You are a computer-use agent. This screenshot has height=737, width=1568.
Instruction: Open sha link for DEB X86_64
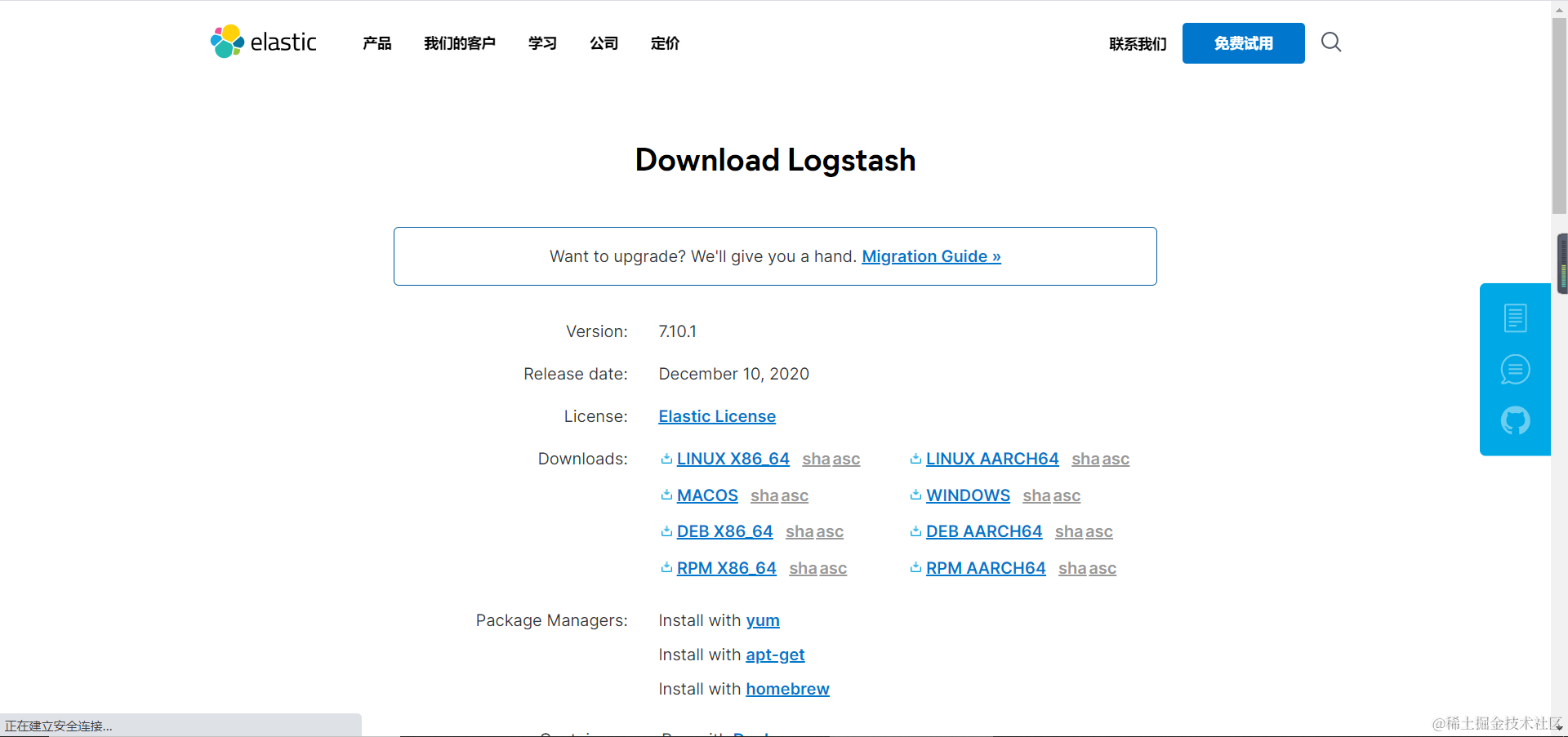(800, 532)
